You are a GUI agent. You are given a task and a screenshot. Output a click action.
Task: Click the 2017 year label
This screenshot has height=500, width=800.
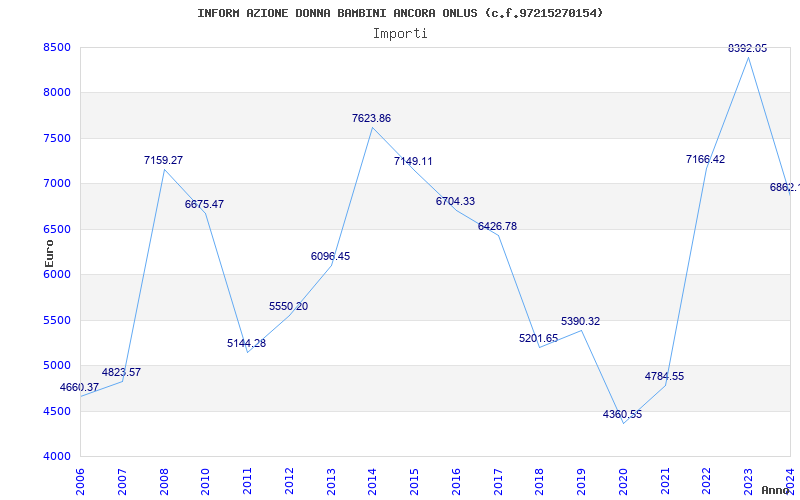[498, 482]
